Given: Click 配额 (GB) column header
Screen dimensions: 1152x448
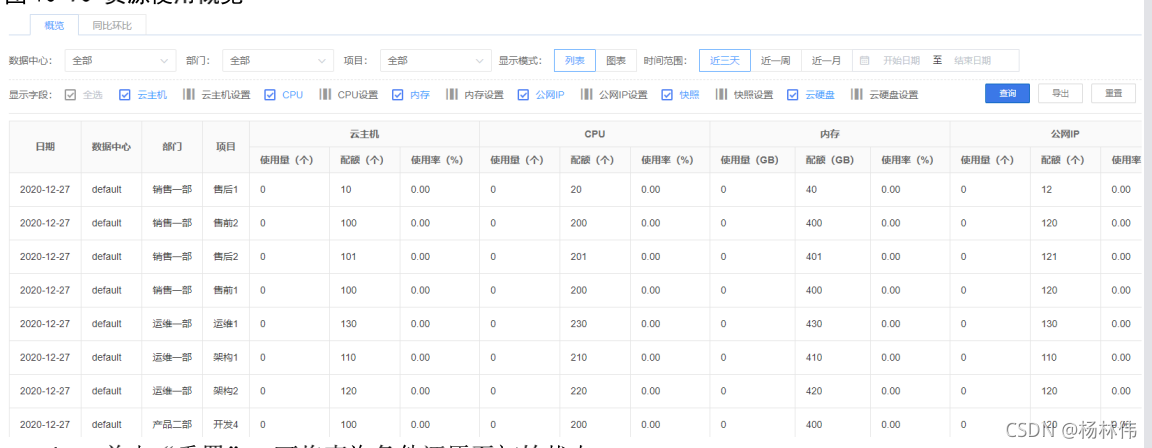Looking at the screenshot, I should click(x=833, y=159).
